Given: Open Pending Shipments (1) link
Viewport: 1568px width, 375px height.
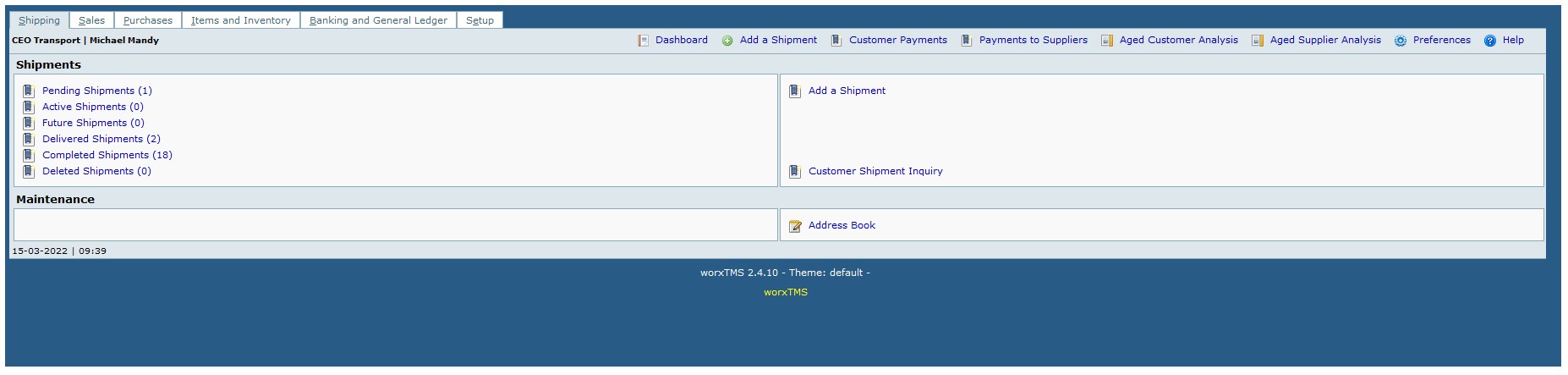Looking at the screenshot, I should point(96,91).
